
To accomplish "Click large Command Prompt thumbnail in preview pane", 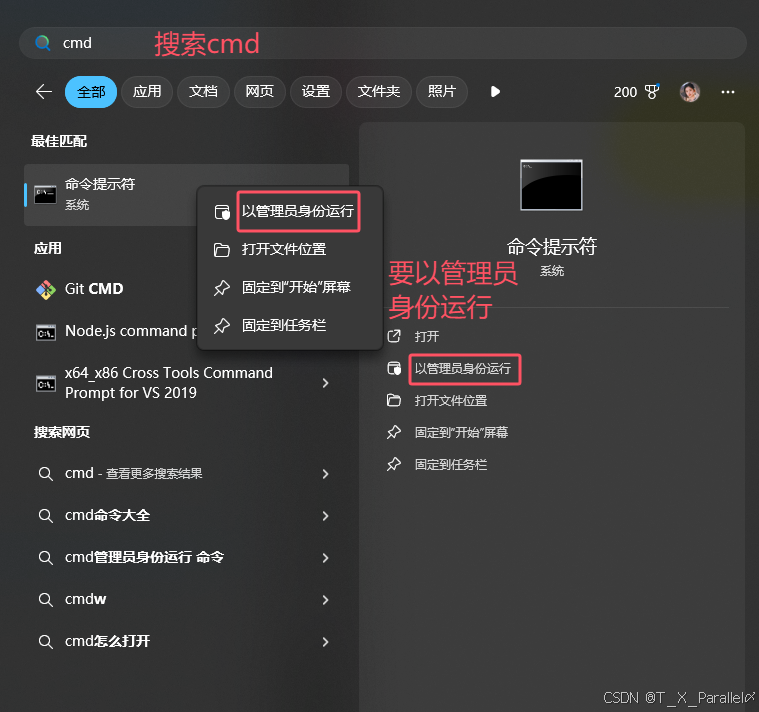I will [551, 185].
